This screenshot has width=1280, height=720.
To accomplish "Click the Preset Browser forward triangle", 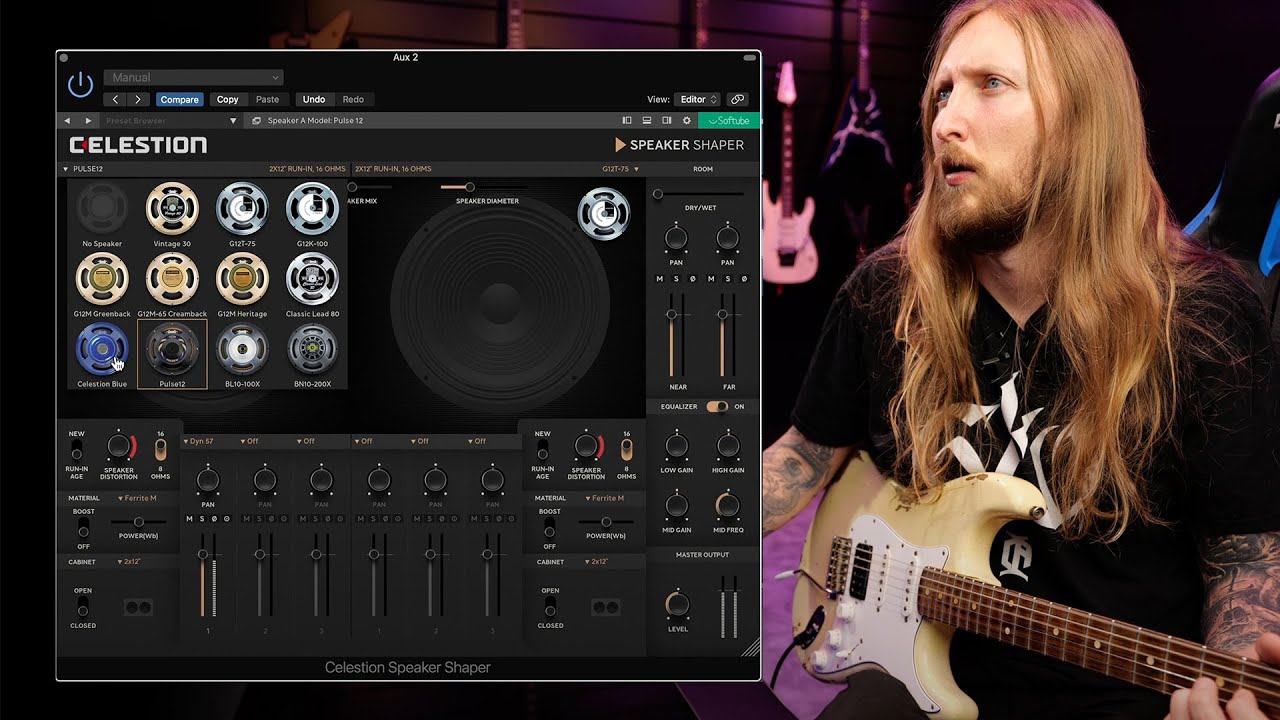I will pos(87,121).
